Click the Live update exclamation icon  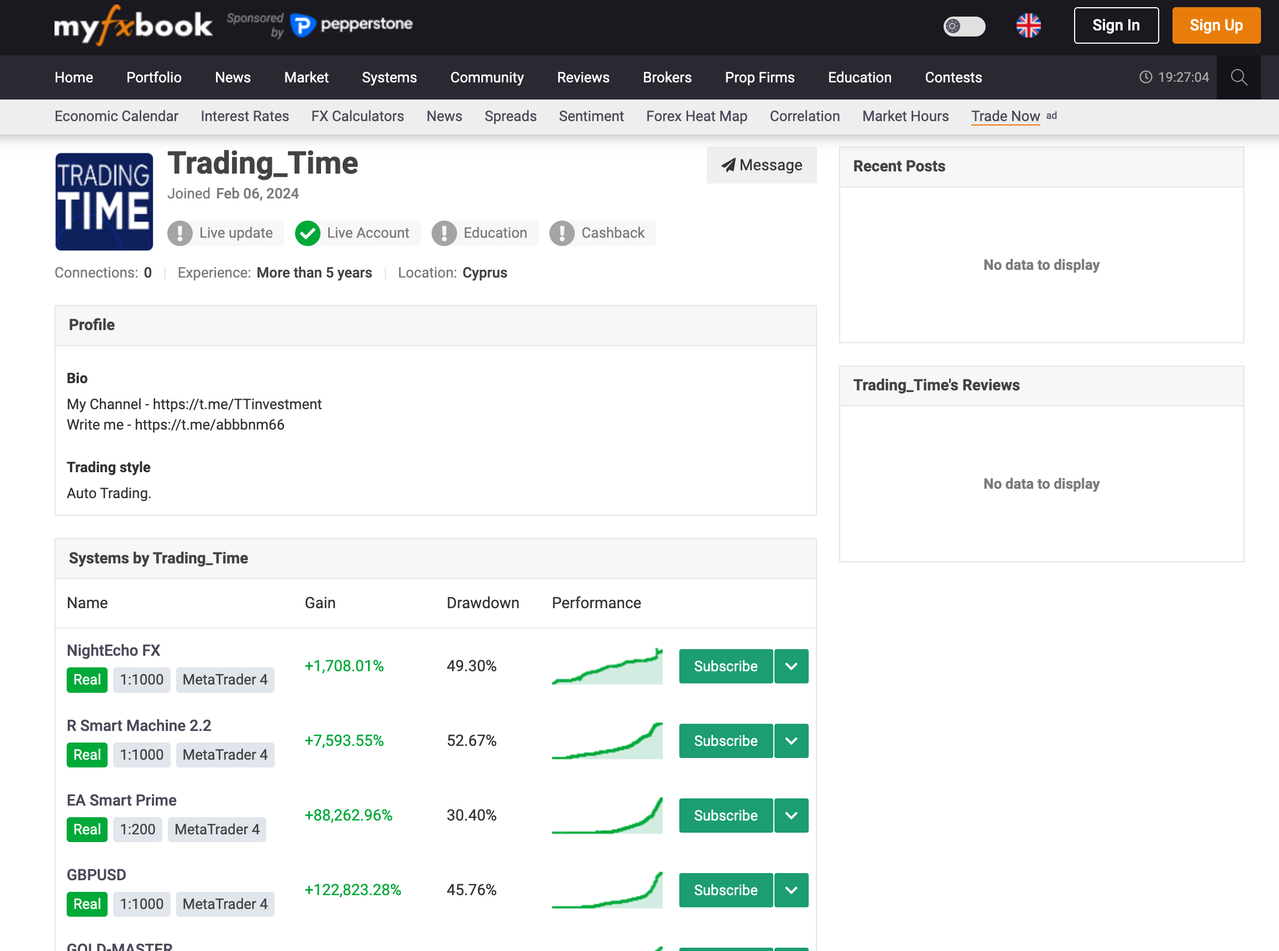(179, 233)
